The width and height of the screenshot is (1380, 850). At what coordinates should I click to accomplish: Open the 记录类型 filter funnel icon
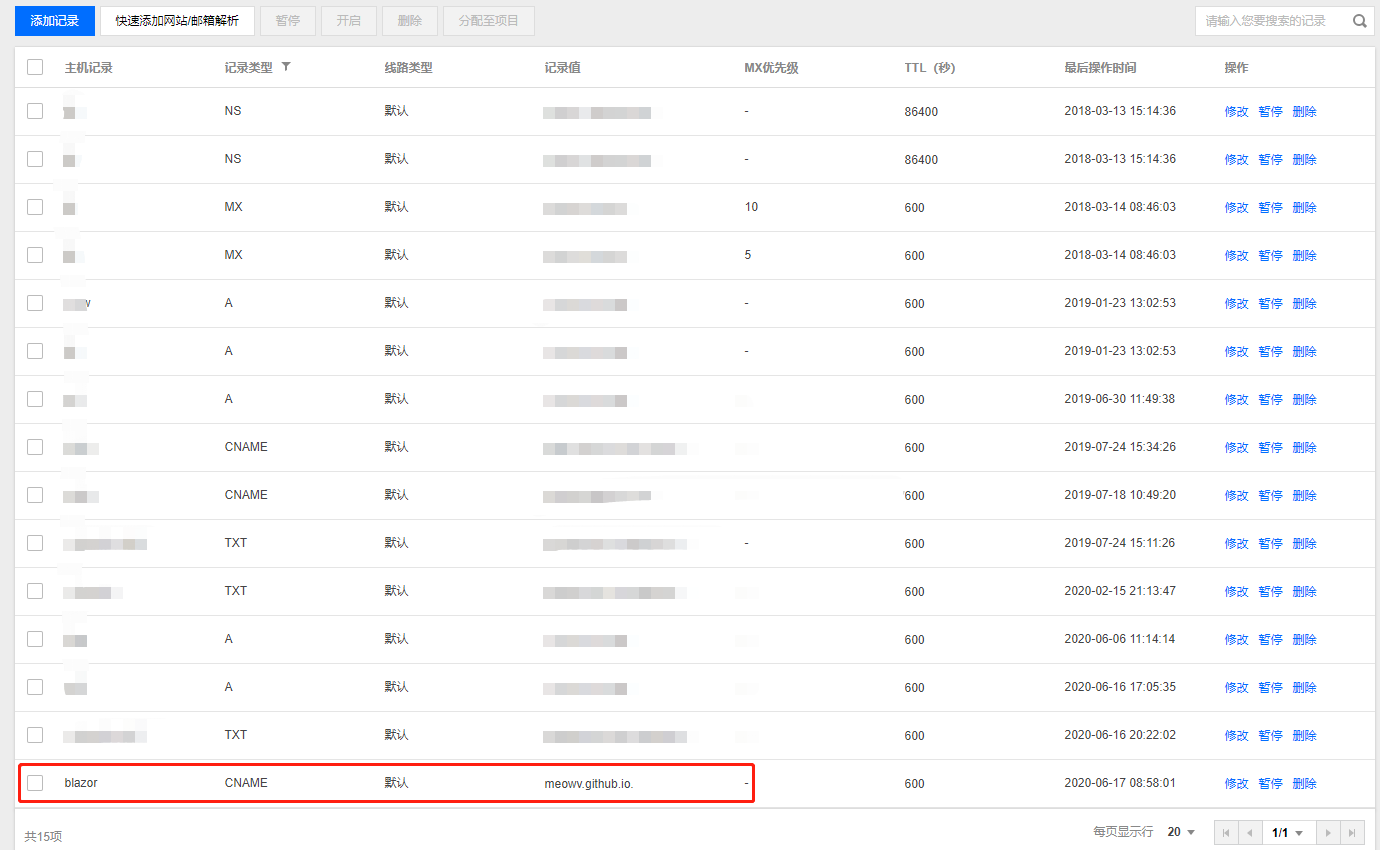click(x=286, y=67)
